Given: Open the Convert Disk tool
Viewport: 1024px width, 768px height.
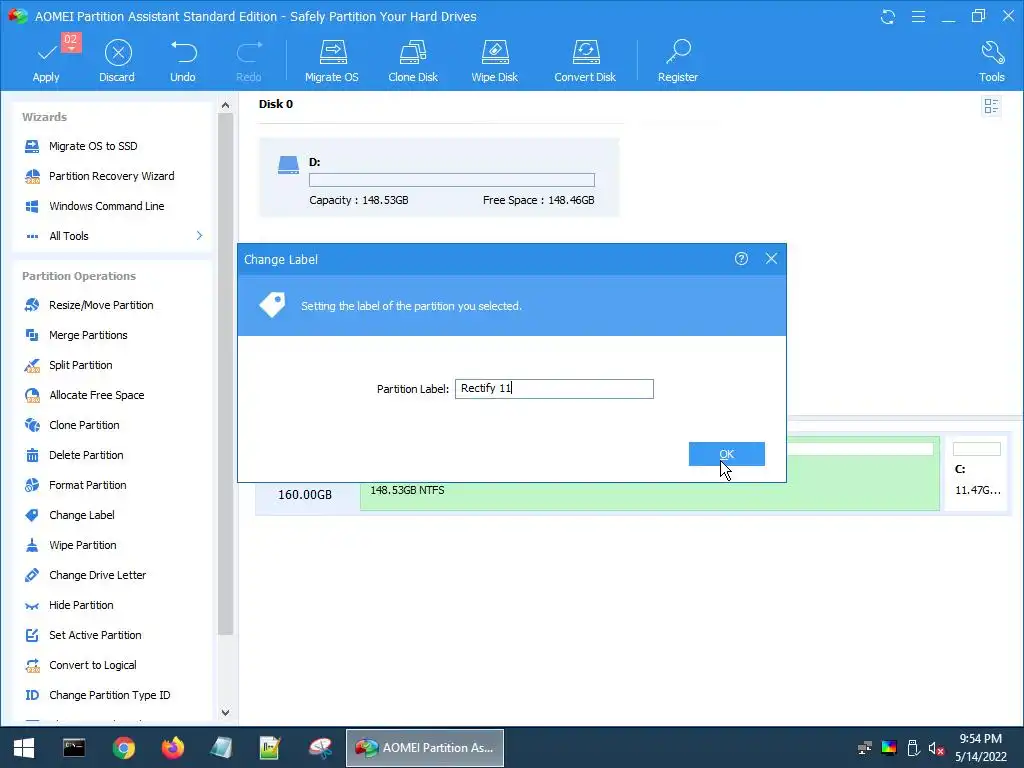Looking at the screenshot, I should 585,62.
